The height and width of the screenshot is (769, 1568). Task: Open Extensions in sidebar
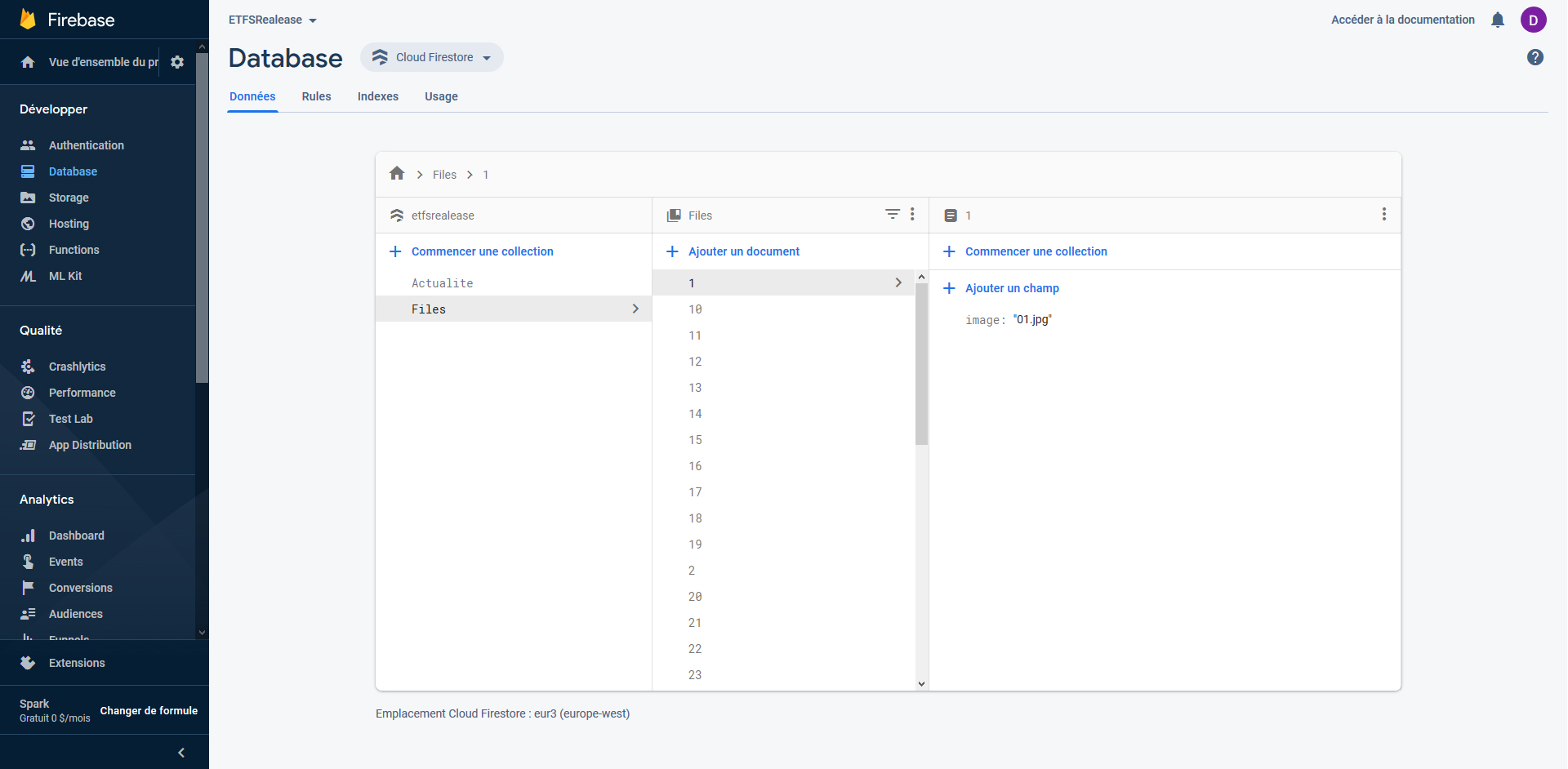[x=77, y=663]
